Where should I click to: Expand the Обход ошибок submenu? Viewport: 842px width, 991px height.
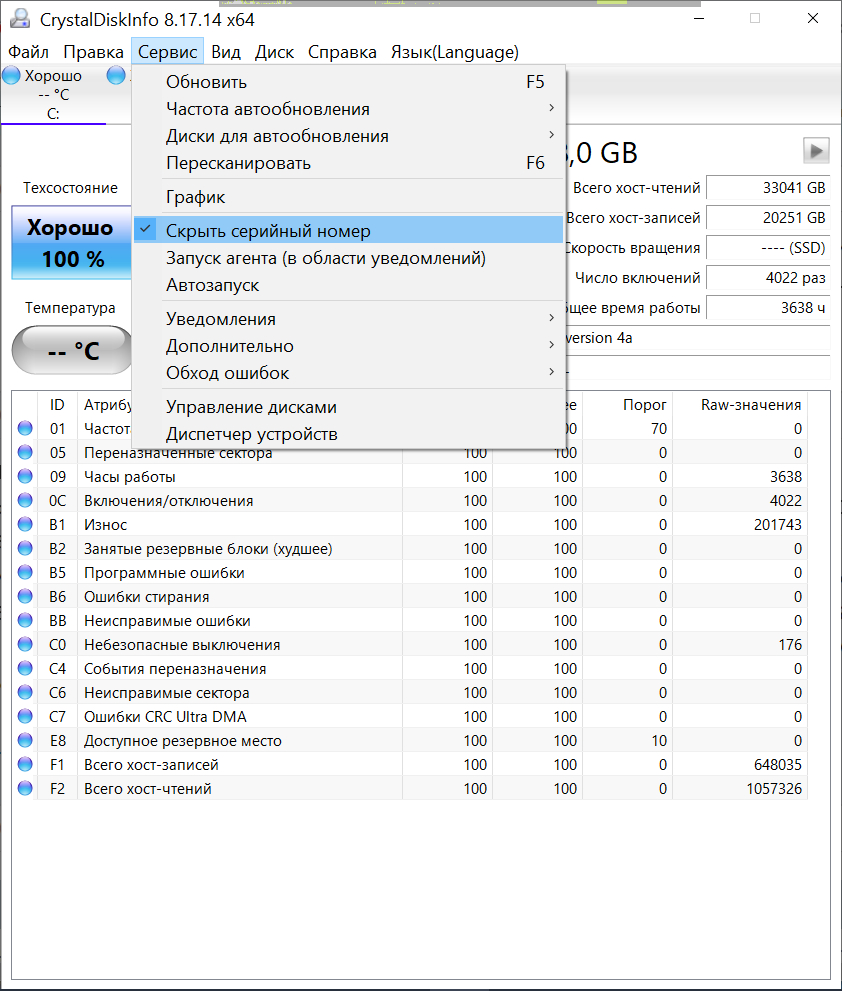click(x=348, y=373)
